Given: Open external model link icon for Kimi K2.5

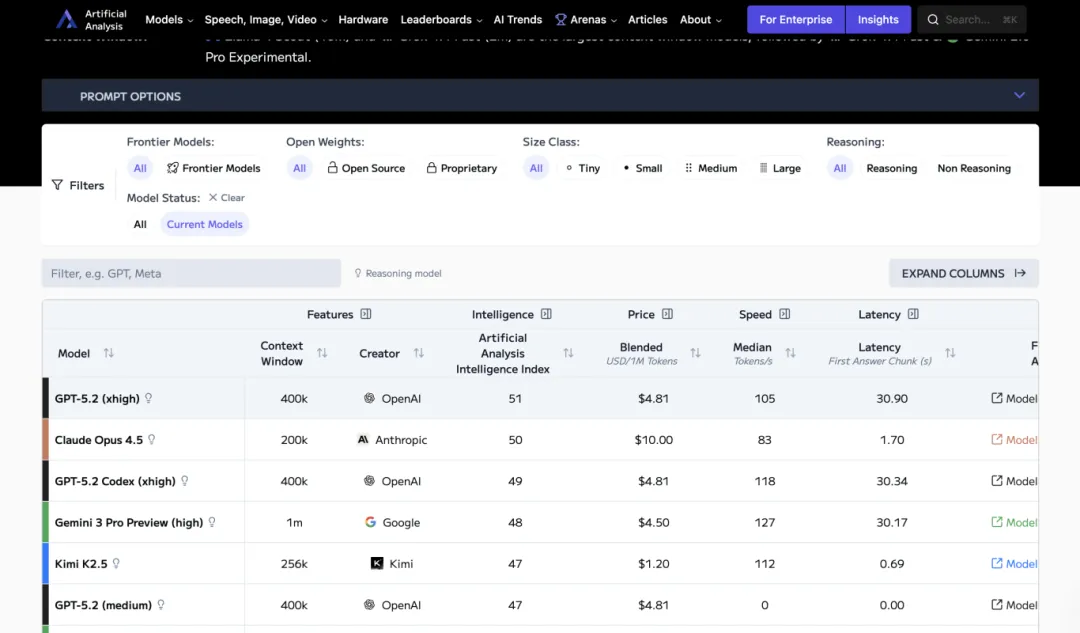Looking at the screenshot, I should 997,563.
